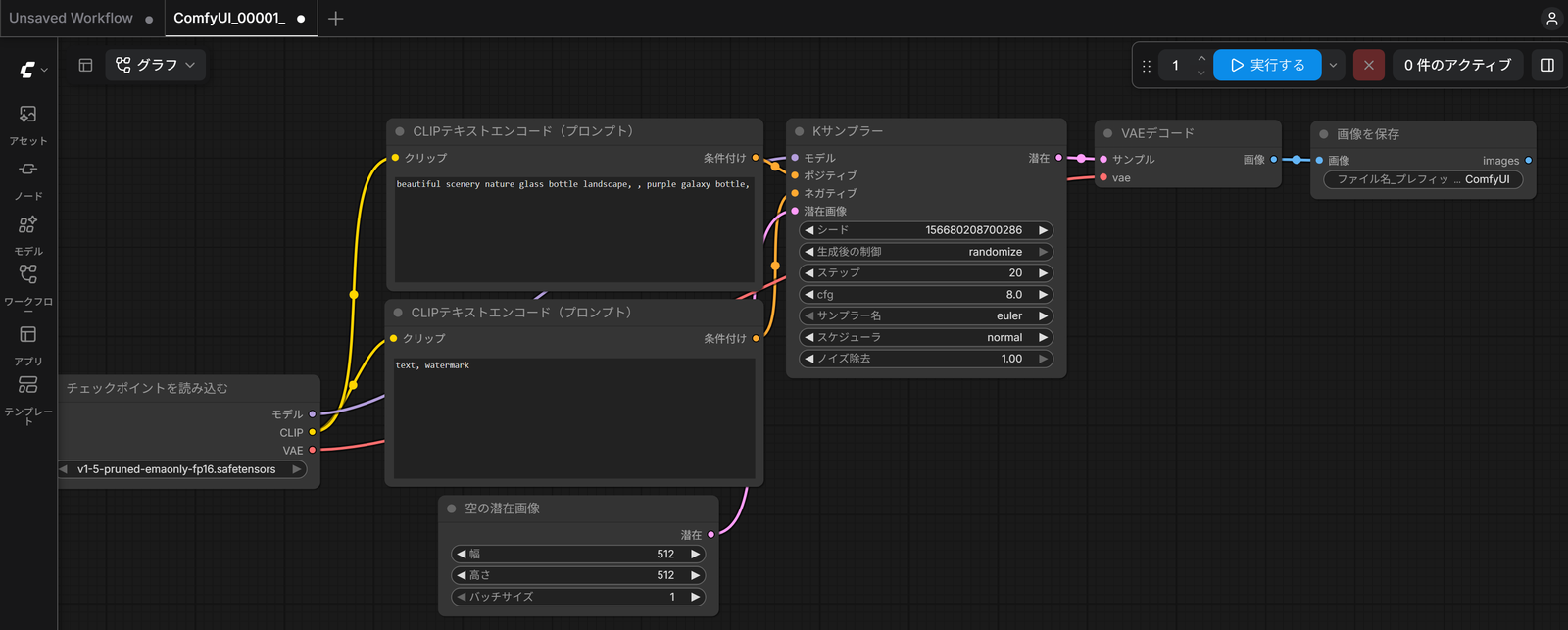Collapse the 画像を保存 node
The image size is (1568, 630).
[1324, 134]
